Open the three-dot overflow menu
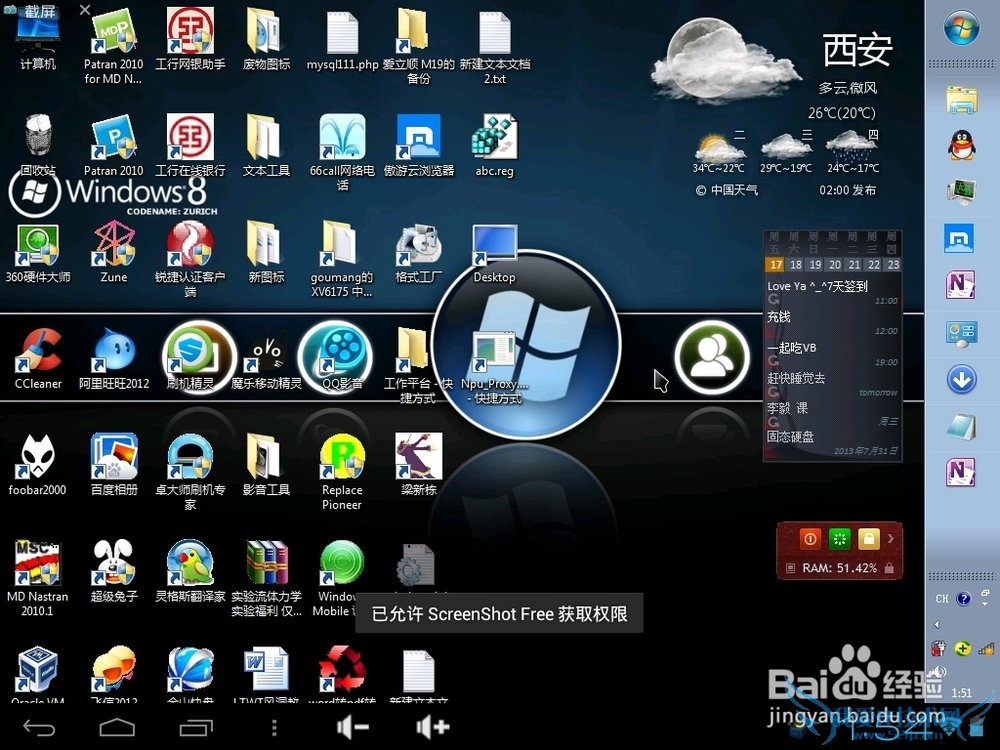The image size is (1000, 750). [274, 727]
